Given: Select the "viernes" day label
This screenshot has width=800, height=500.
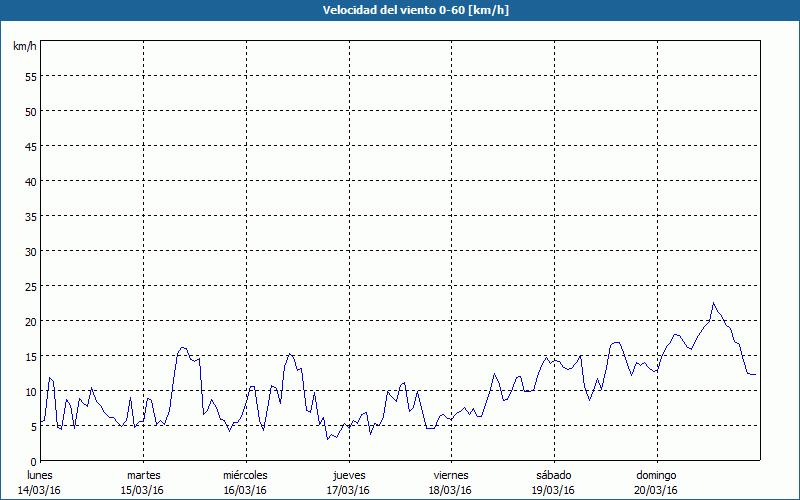Looking at the screenshot, I should [x=450, y=475].
